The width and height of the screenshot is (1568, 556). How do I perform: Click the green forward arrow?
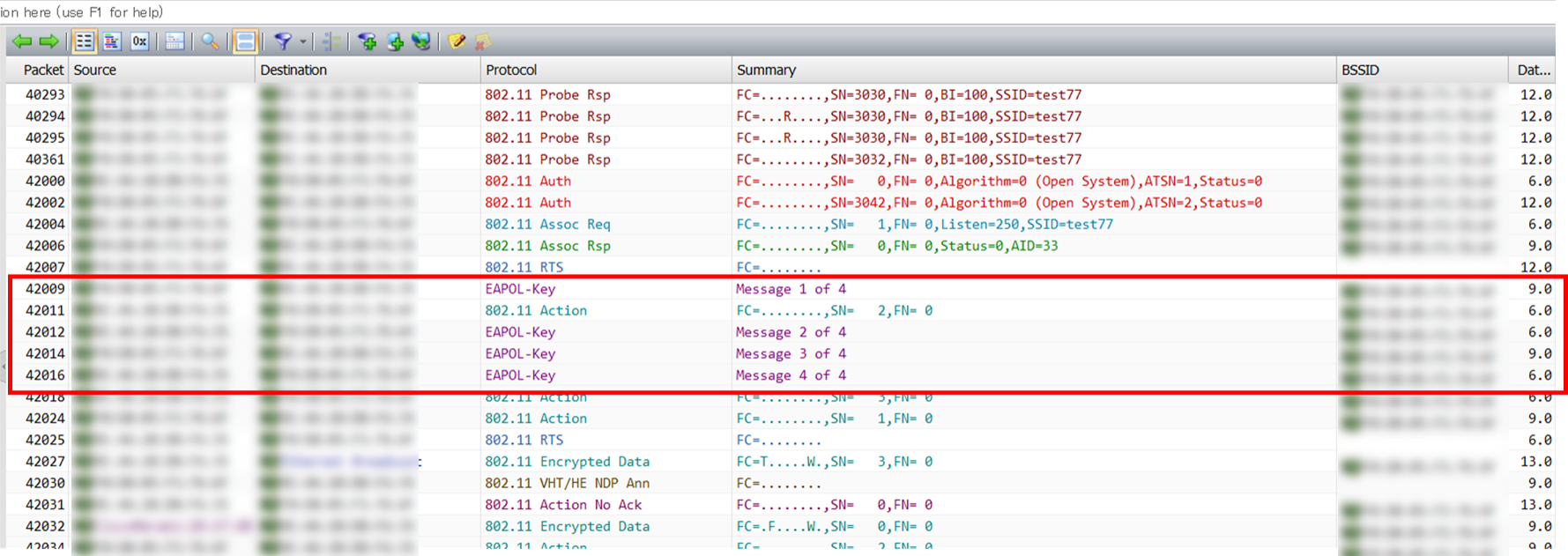click(49, 41)
